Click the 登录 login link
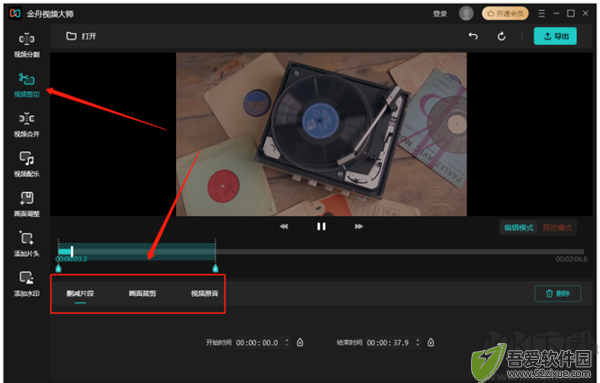 pyautogui.click(x=440, y=14)
